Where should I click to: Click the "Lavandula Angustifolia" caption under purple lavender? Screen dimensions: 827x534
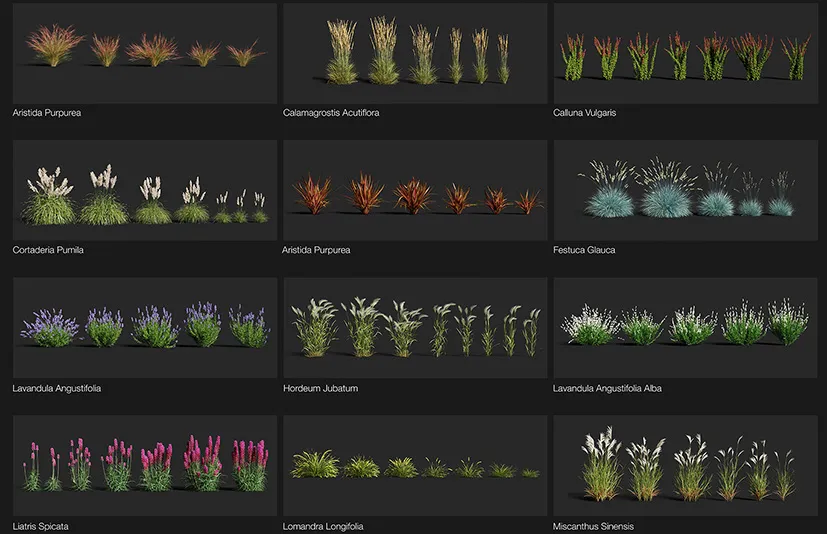click(56, 388)
